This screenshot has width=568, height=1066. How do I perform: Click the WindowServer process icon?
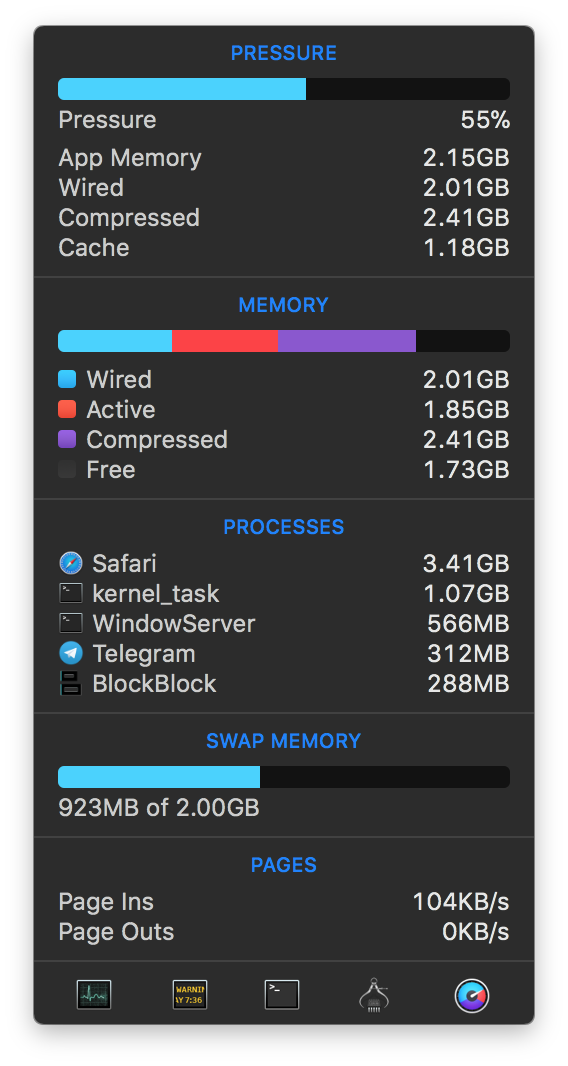(x=71, y=623)
